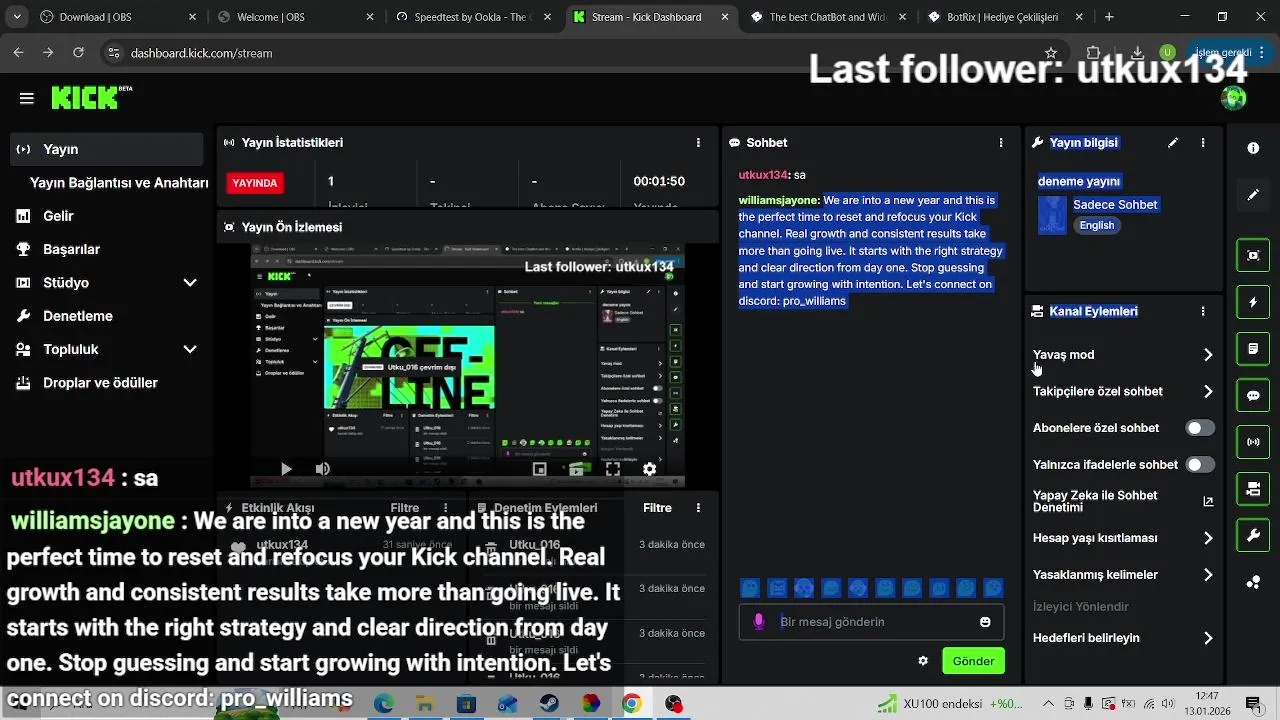The width and height of the screenshot is (1280, 720).
Task: Mute the stream preview volume
Action: pos(322,468)
